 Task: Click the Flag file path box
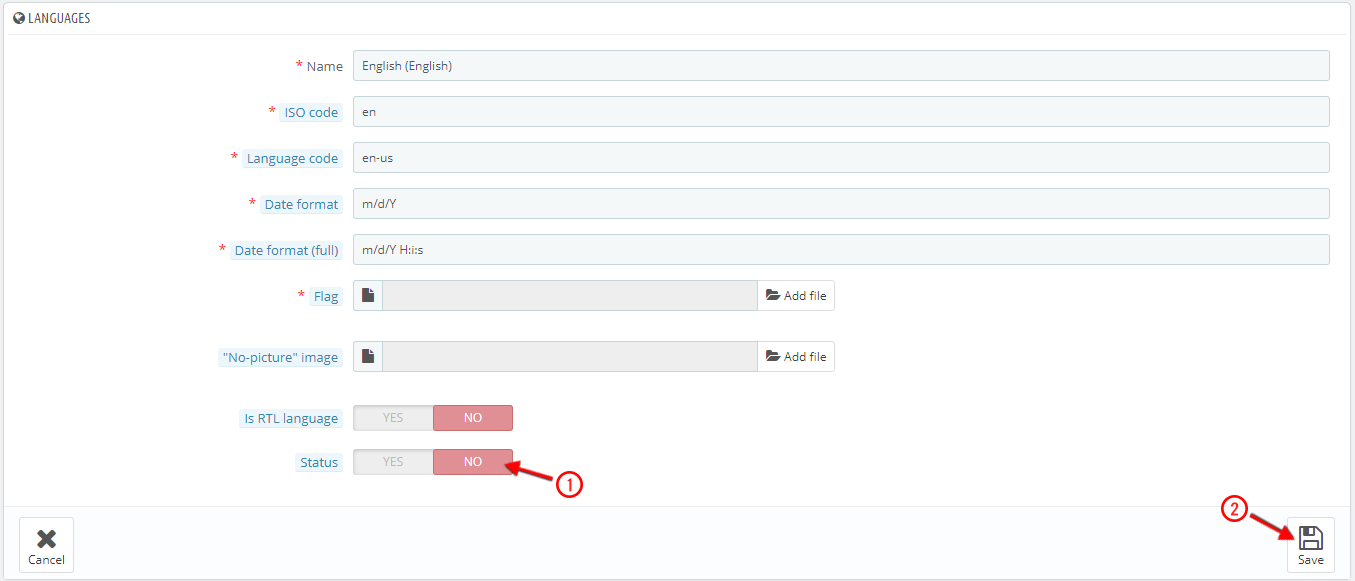point(570,296)
